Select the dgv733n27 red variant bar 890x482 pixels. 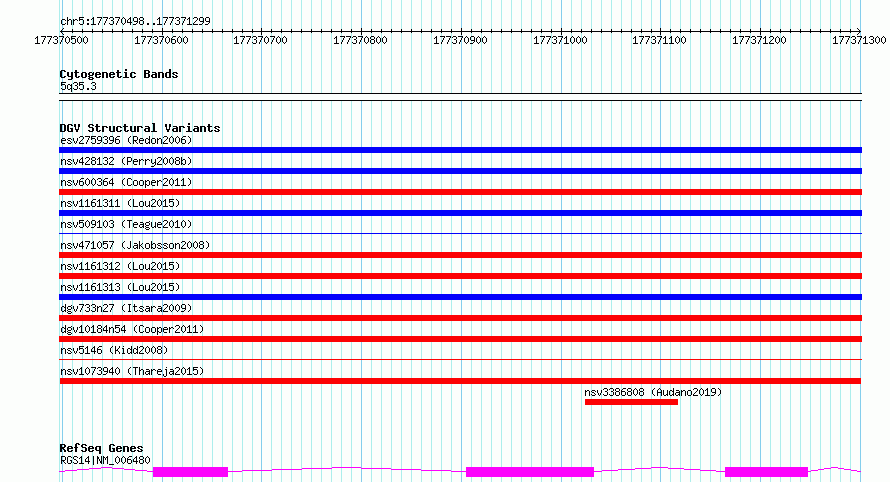point(460,318)
